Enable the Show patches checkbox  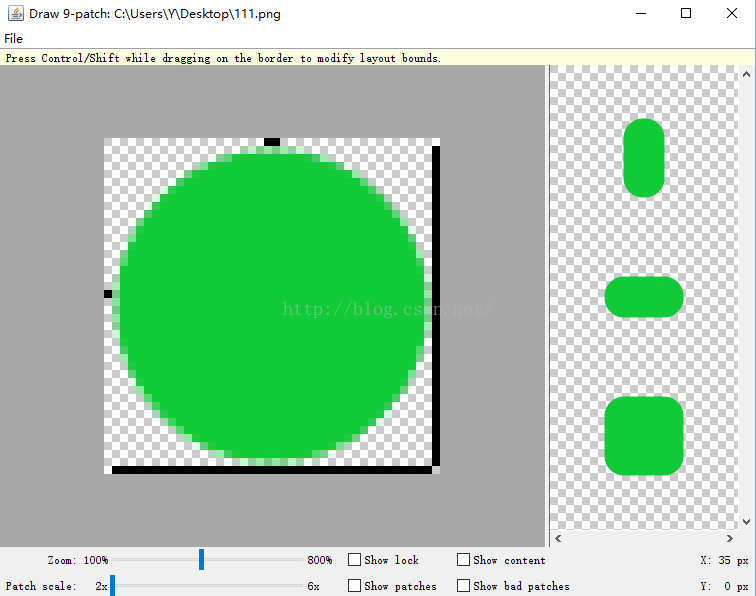click(x=354, y=586)
